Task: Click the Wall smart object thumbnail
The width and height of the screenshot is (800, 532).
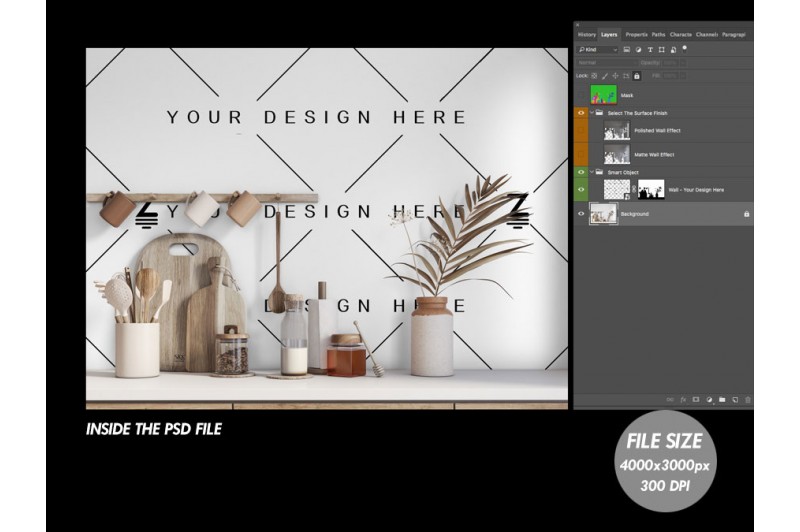Action: pos(617,190)
